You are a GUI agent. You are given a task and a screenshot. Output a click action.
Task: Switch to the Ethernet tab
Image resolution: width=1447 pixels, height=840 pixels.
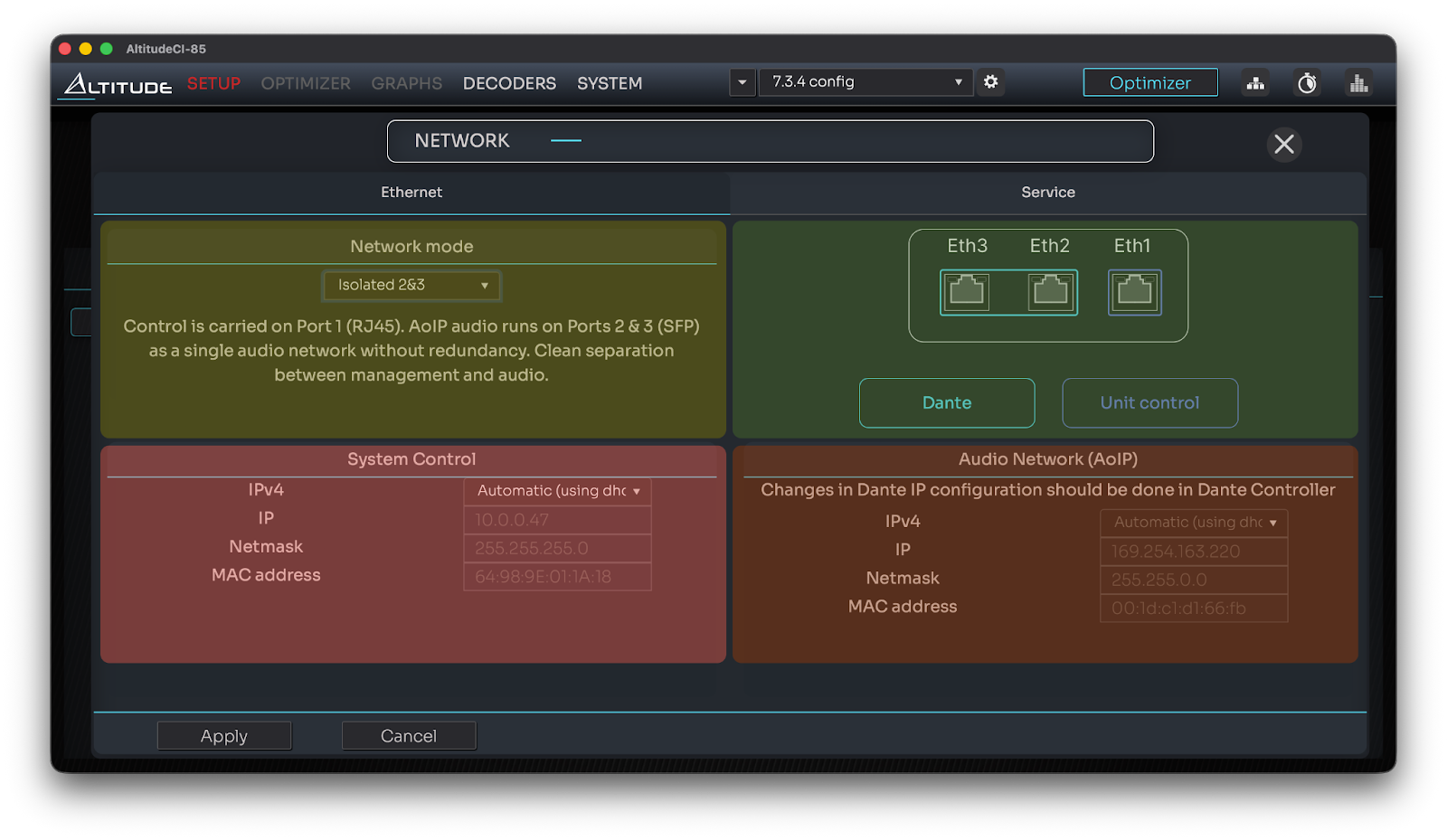pyautogui.click(x=411, y=193)
